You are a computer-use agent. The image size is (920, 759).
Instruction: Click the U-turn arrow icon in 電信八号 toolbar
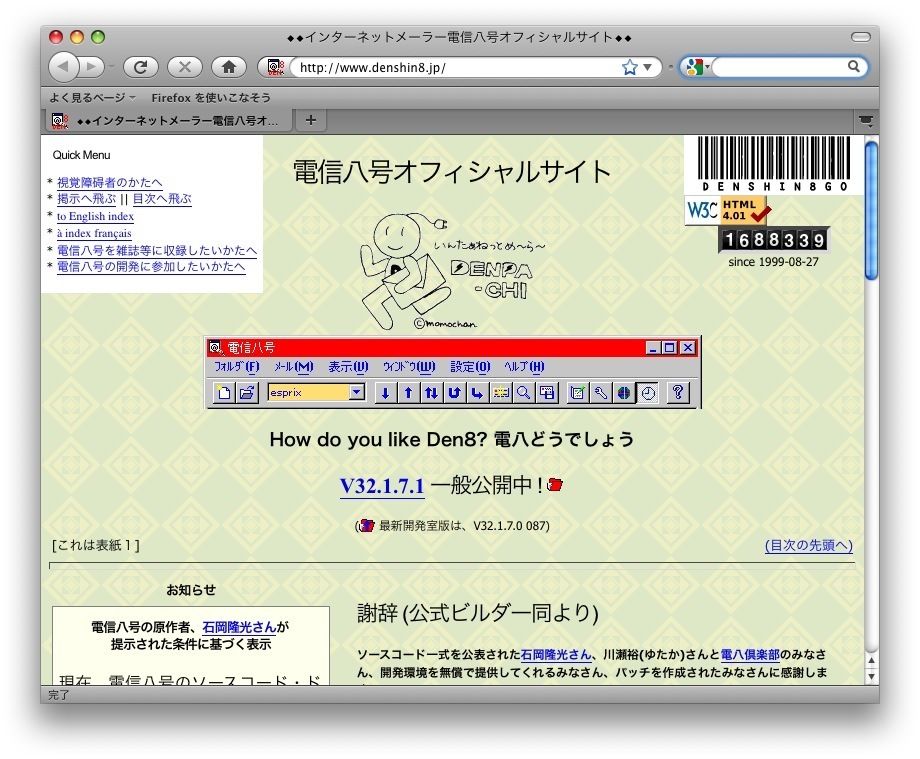[454, 392]
